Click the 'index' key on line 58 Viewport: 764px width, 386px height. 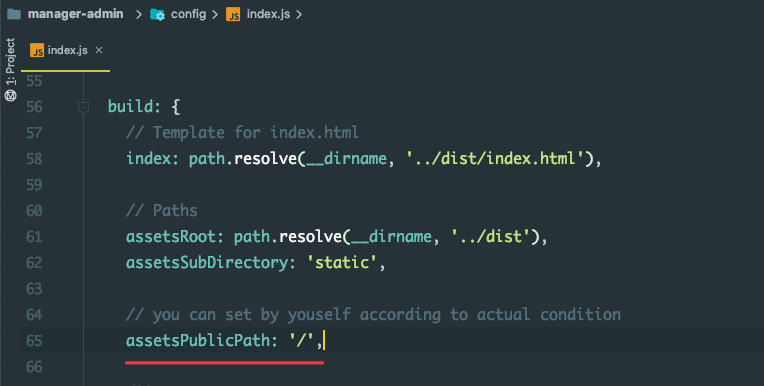[x=148, y=158]
